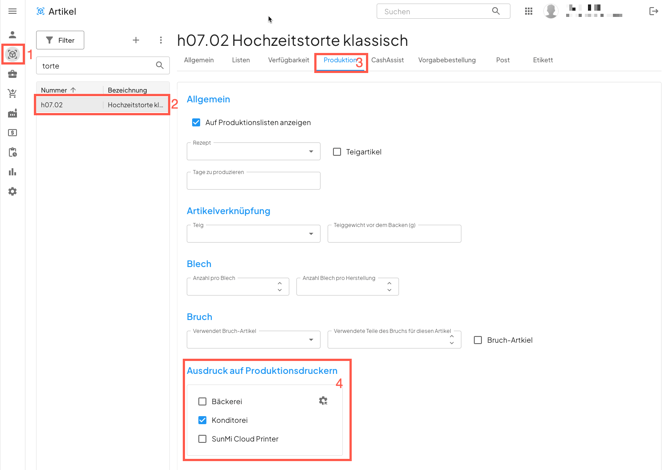Image resolution: width=670 pixels, height=470 pixels.
Task: Open the factory production sidebar icon
Action: pyautogui.click(x=12, y=113)
